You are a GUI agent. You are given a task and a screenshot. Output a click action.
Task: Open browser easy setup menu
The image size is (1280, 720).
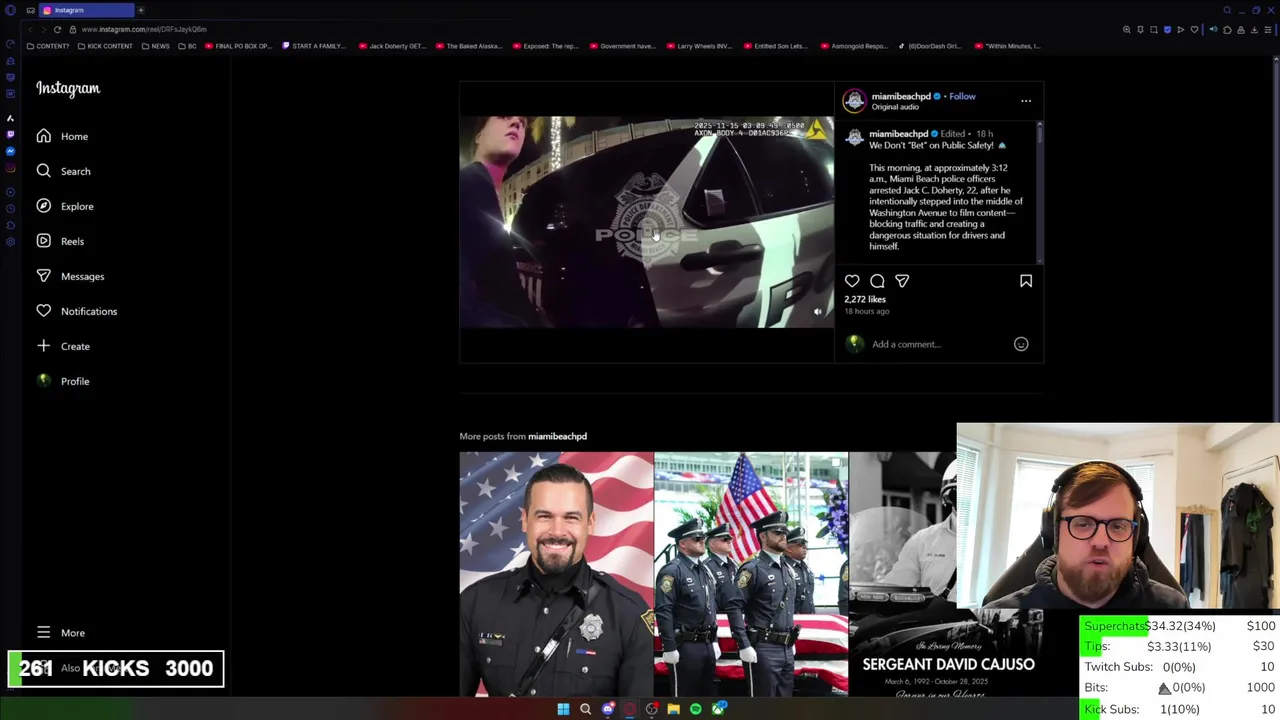[1268, 30]
